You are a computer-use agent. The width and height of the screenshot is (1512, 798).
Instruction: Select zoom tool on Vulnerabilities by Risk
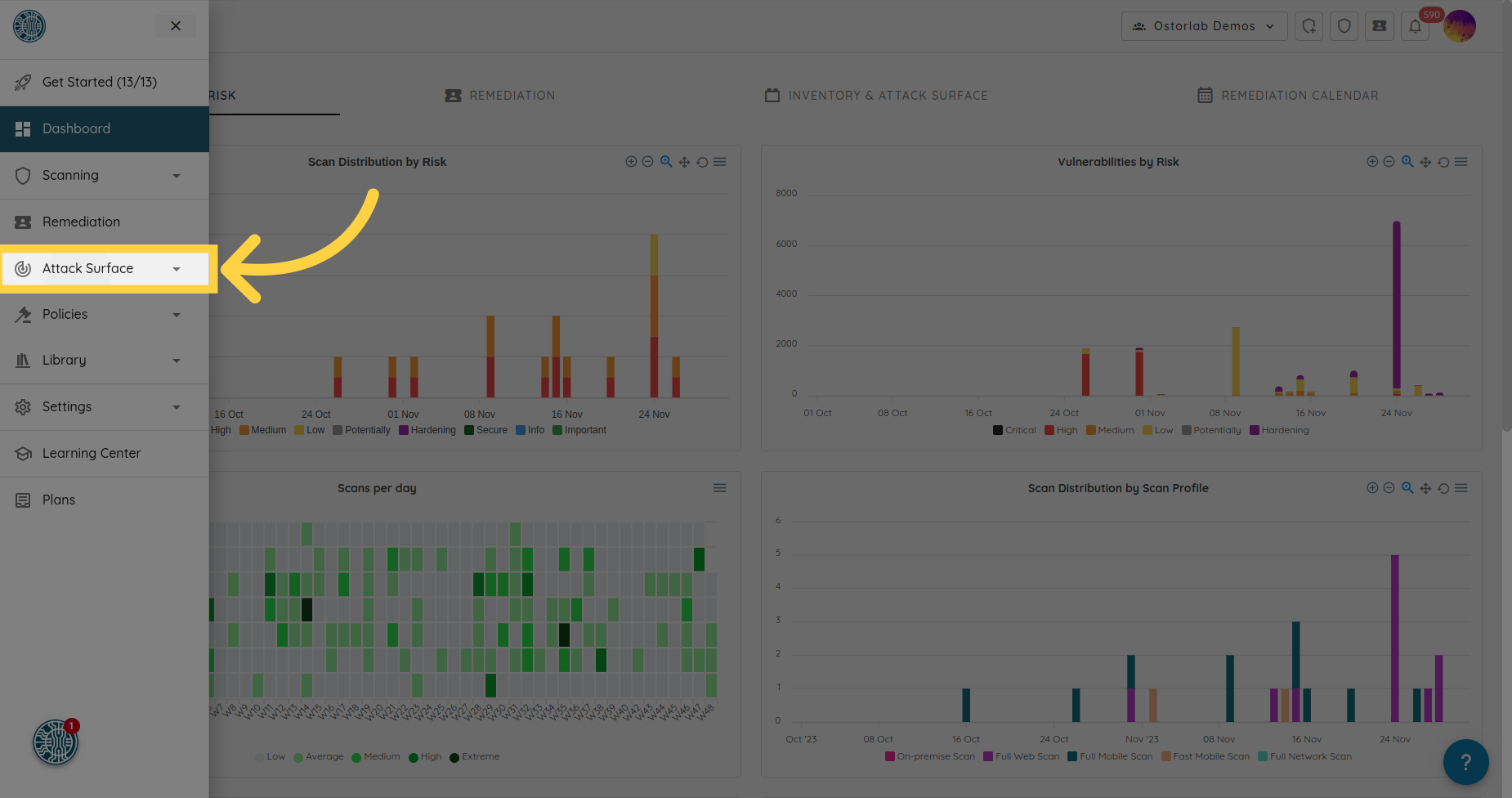point(1407,162)
